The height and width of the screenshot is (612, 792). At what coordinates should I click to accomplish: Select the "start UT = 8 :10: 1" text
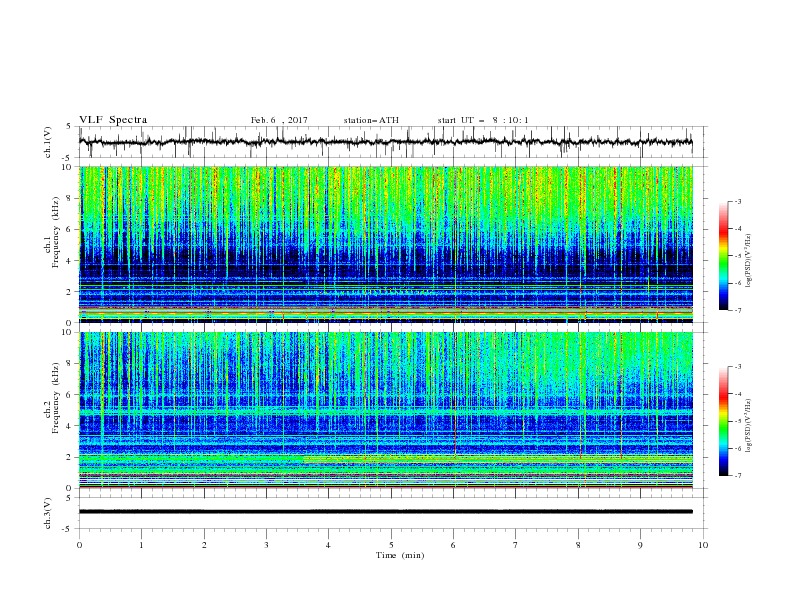click(x=483, y=120)
